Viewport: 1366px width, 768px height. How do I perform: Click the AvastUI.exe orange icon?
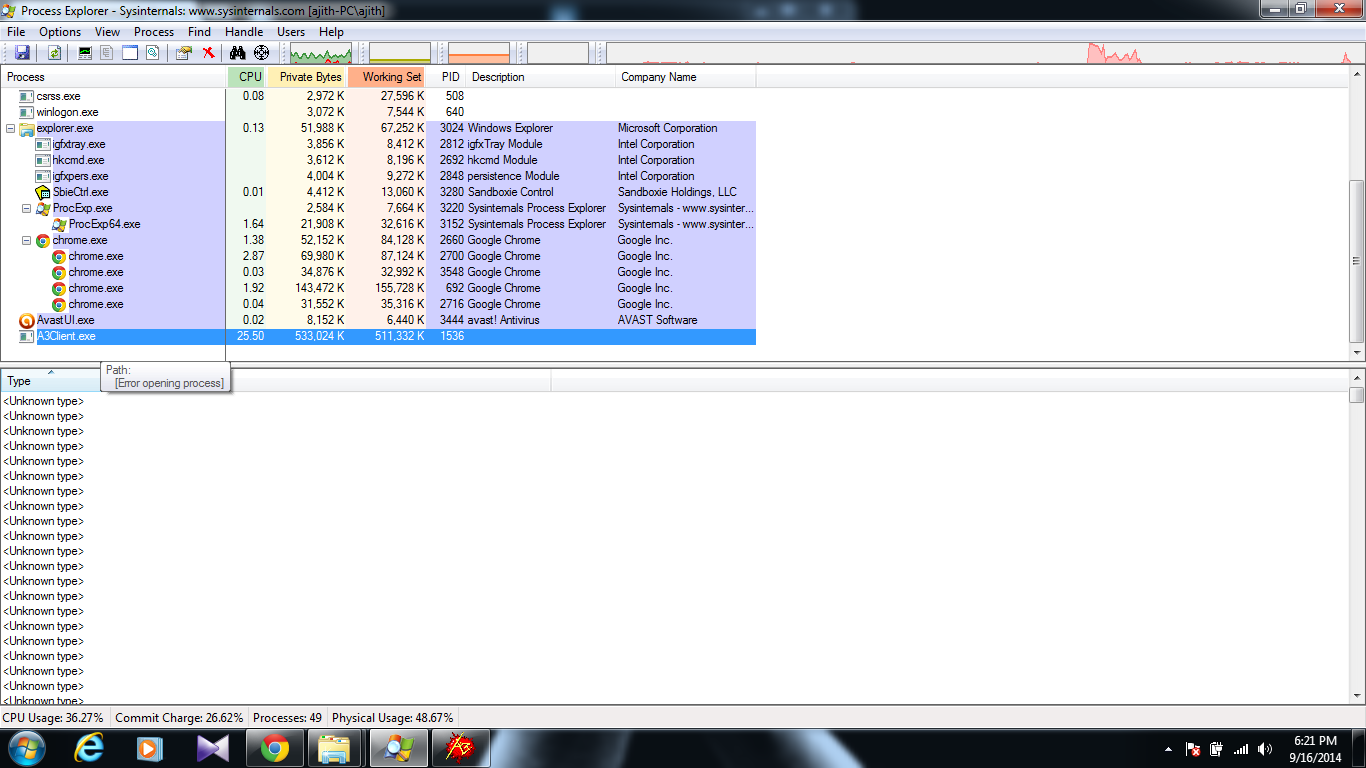coord(27,320)
